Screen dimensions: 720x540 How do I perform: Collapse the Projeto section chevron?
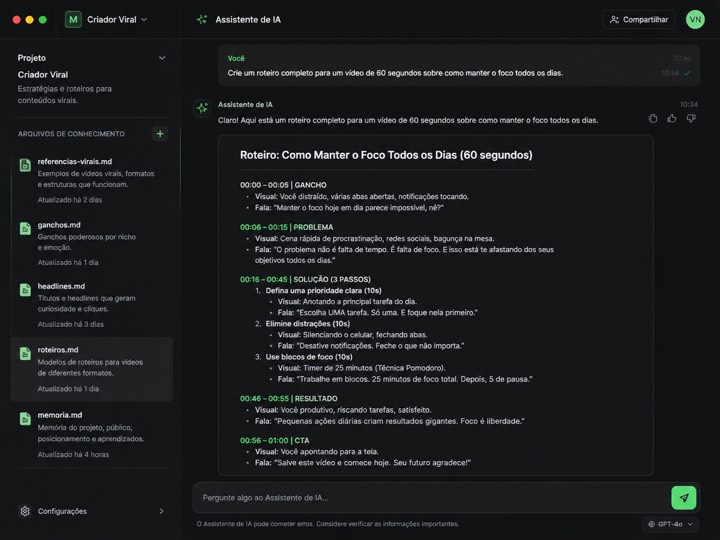pos(162,58)
